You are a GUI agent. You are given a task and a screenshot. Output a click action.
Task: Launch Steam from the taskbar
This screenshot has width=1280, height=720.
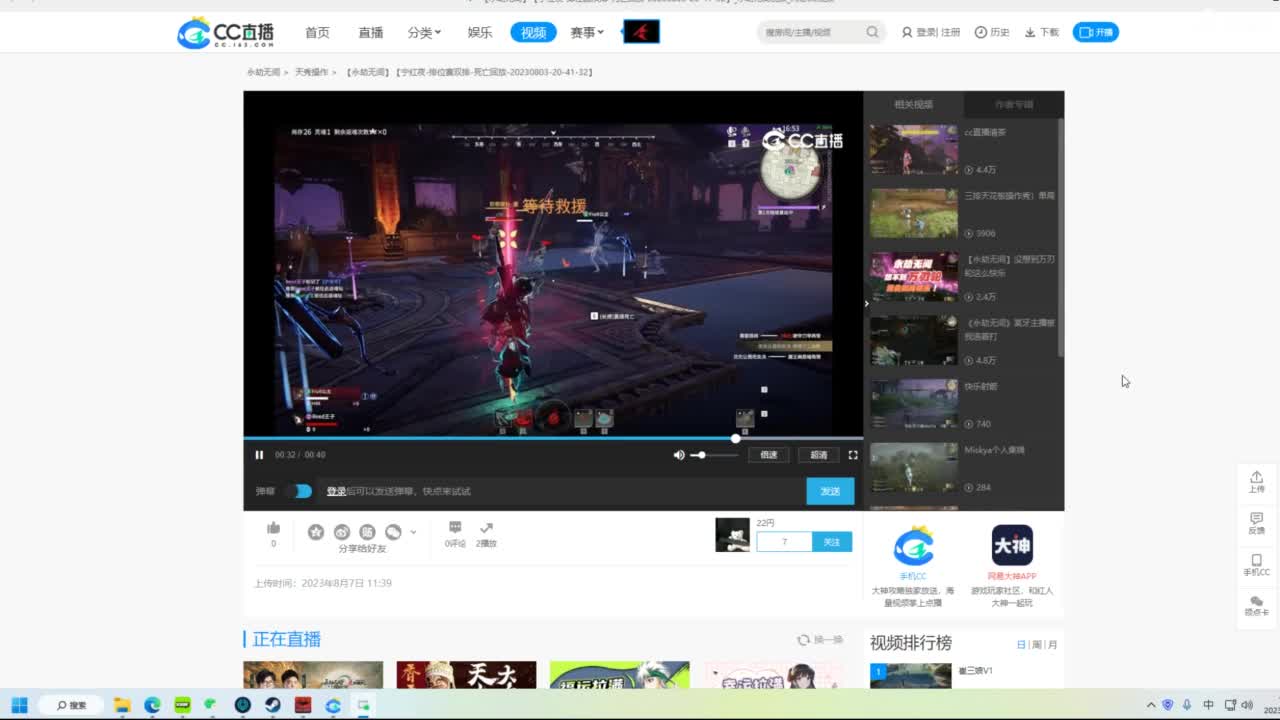click(x=272, y=705)
